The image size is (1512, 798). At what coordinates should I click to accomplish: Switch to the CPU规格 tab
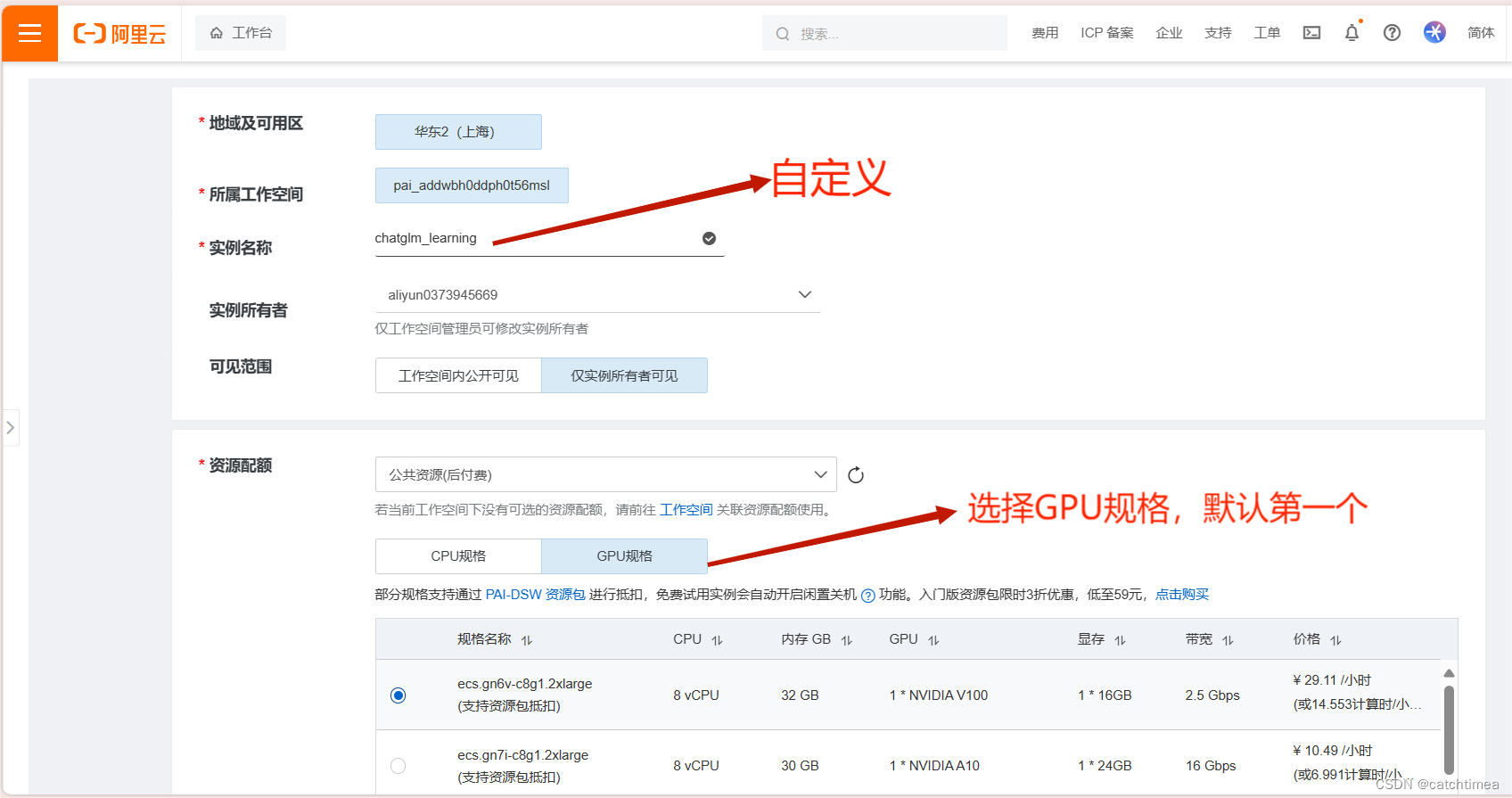click(458, 556)
